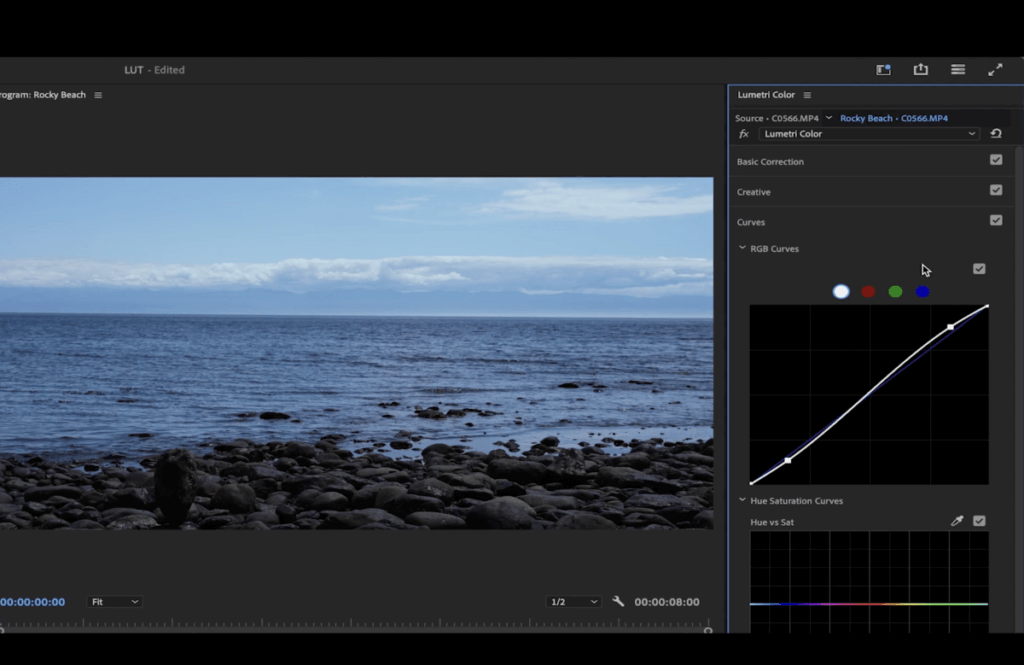Collapse the RGB Curves section
Screen dimensions: 1024x665
click(x=741, y=248)
